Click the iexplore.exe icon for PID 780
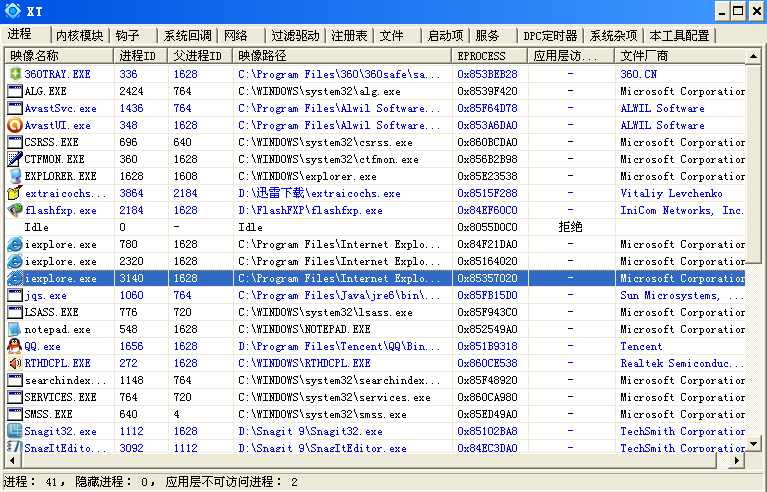767x492 pixels. tap(15, 244)
